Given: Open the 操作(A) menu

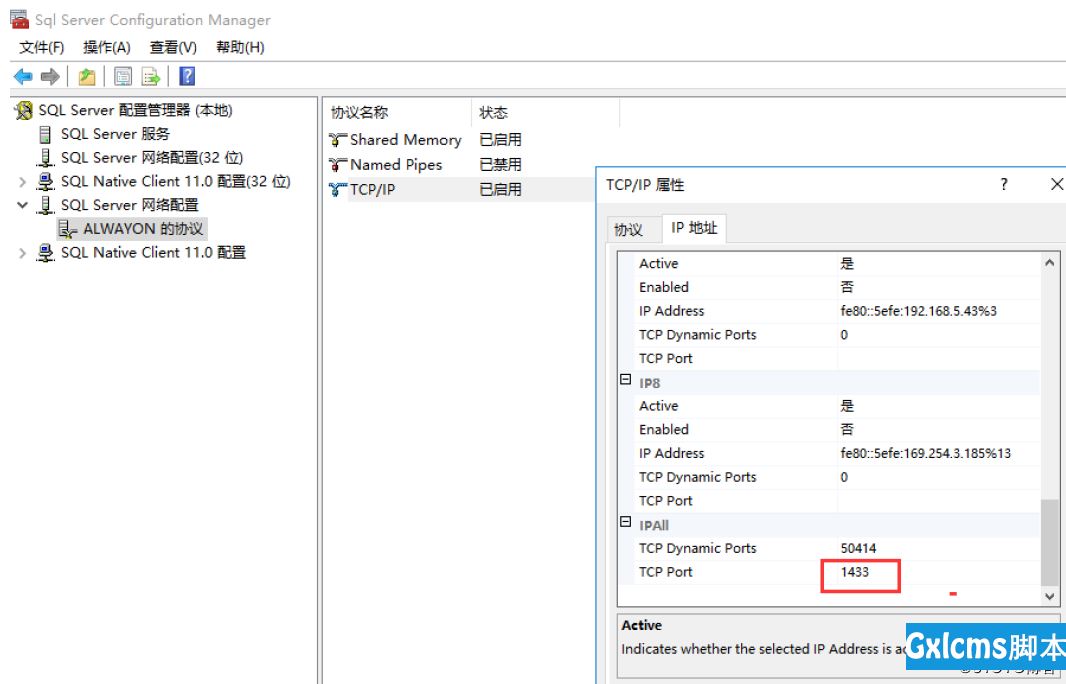Looking at the screenshot, I should pyautogui.click(x=107, y=47).
